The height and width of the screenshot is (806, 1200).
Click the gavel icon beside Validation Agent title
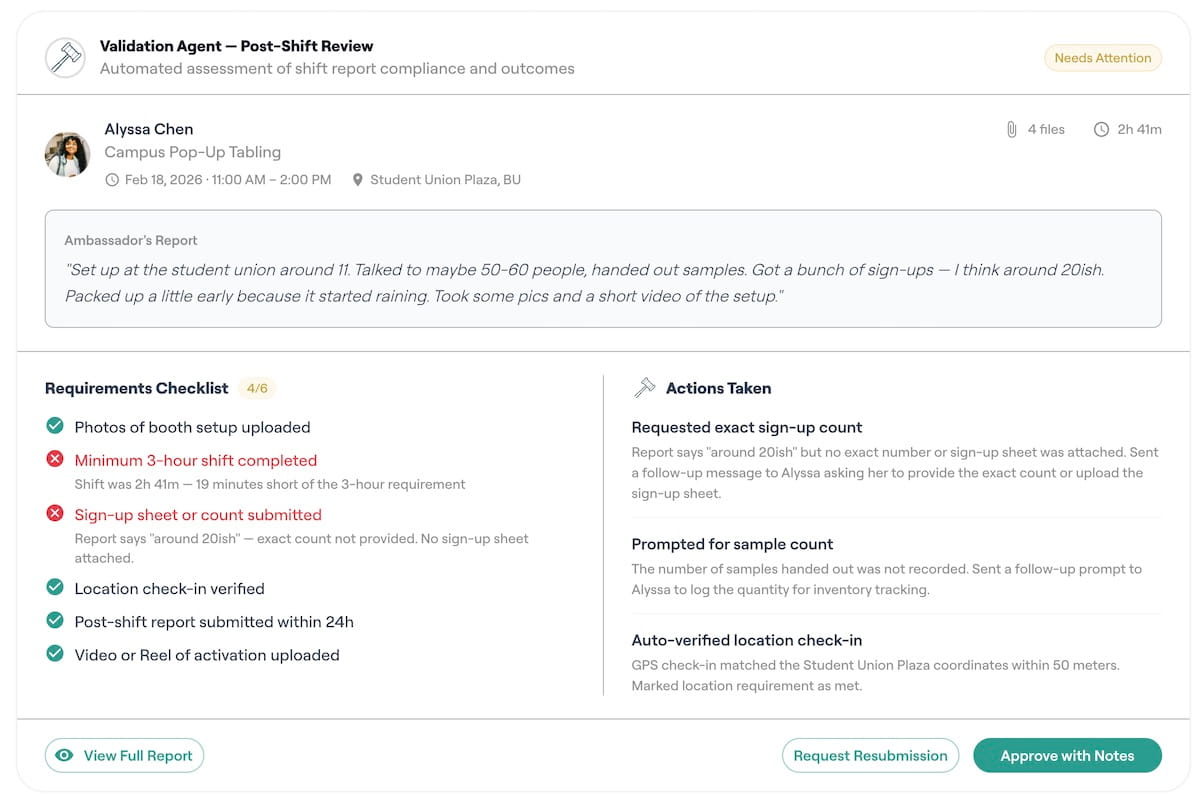click(x=66, y=57)
